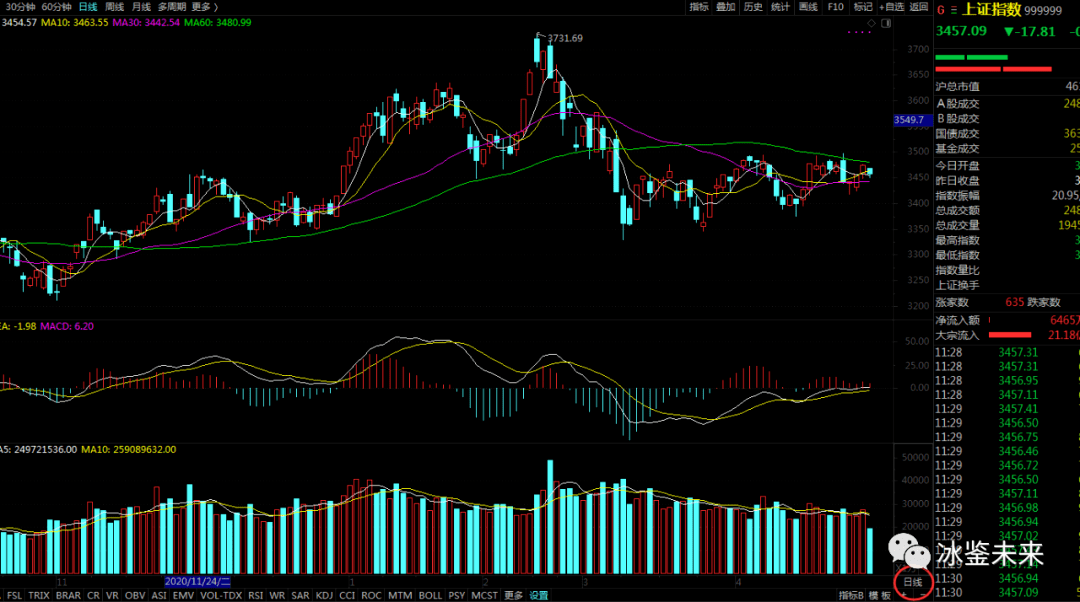Select the 月线 monthly period tab

tap(141, 7)
